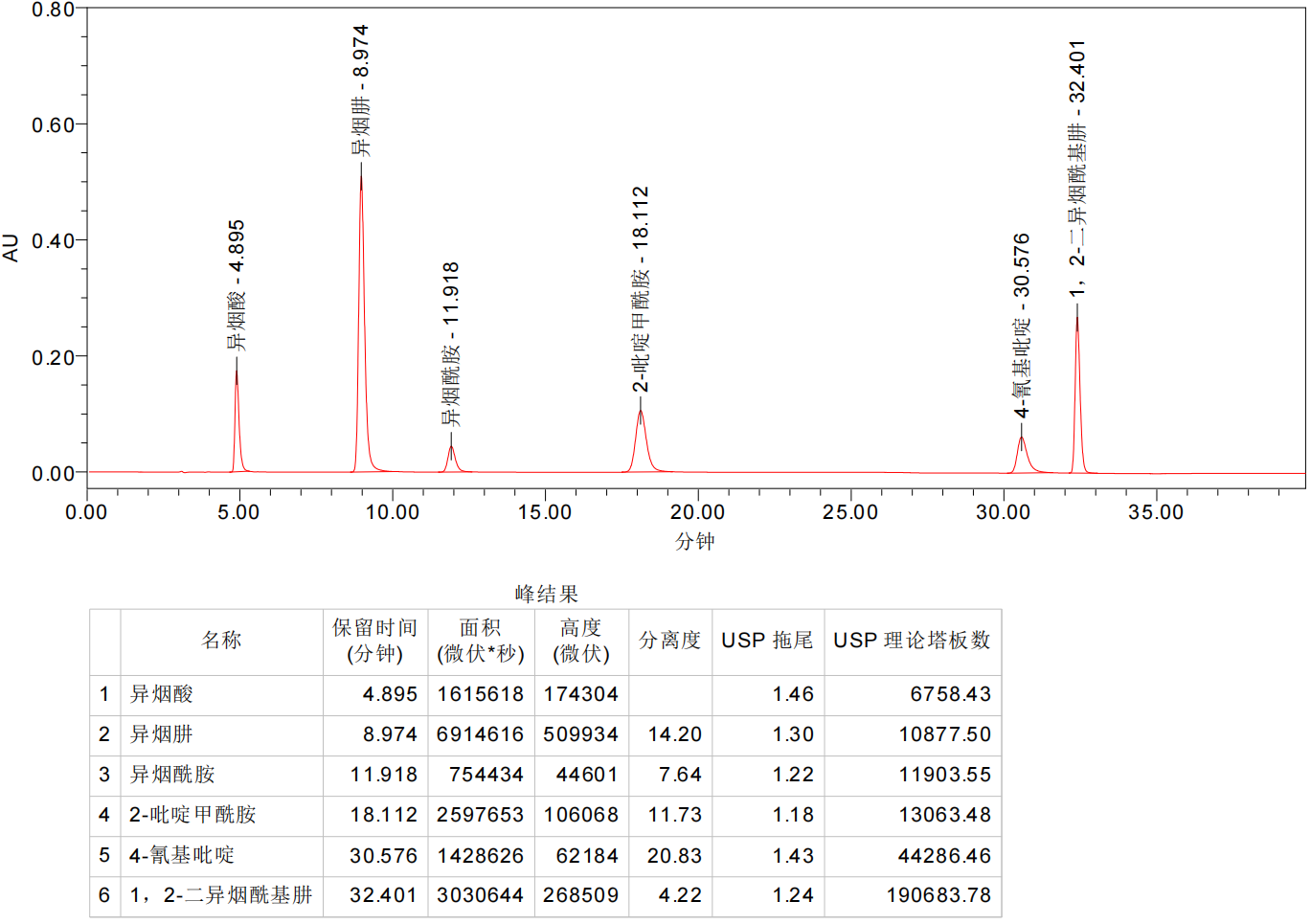Click the AU y-axis title

coord(11,247)
